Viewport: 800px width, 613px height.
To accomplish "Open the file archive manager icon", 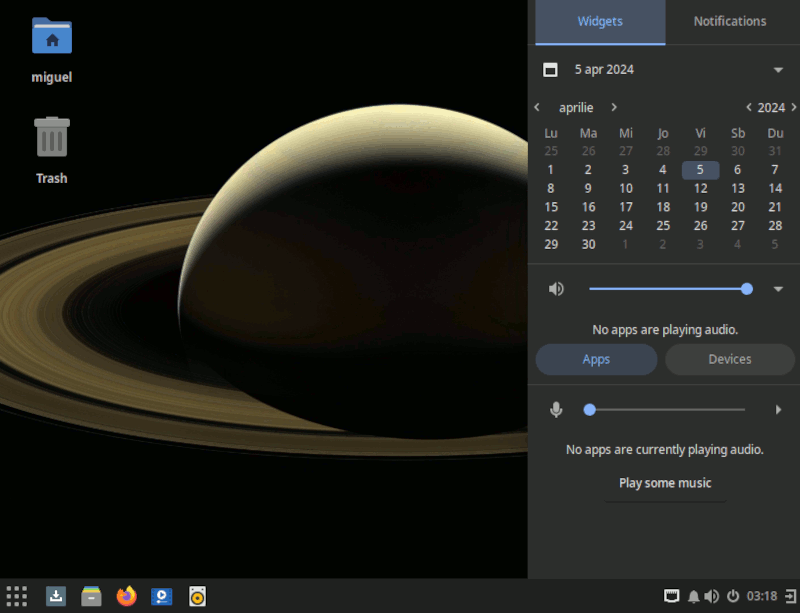I will tap(91, 597).
